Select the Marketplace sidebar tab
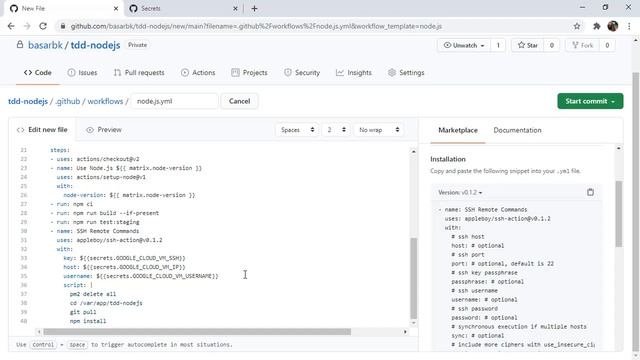This screenshot has width=640, height=360. click(x=458, y=130)
